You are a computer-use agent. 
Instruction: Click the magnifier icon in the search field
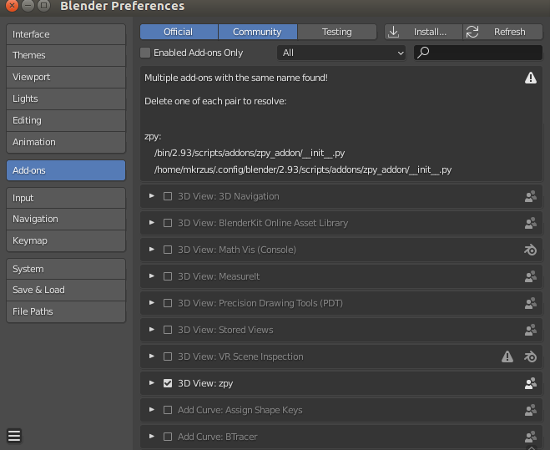coord(423,53)
